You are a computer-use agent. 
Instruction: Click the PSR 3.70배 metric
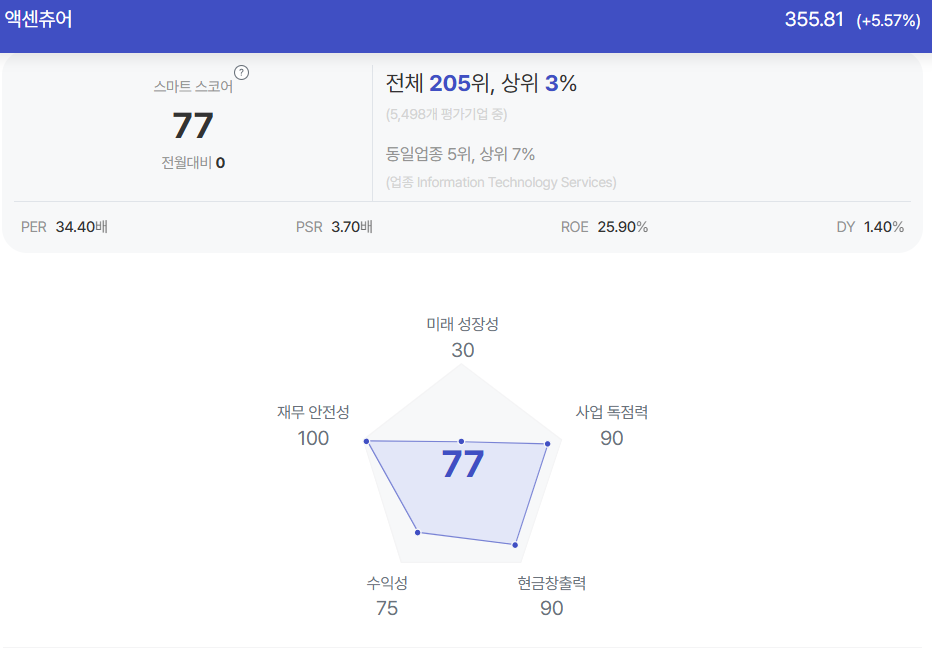click(334, 227)
